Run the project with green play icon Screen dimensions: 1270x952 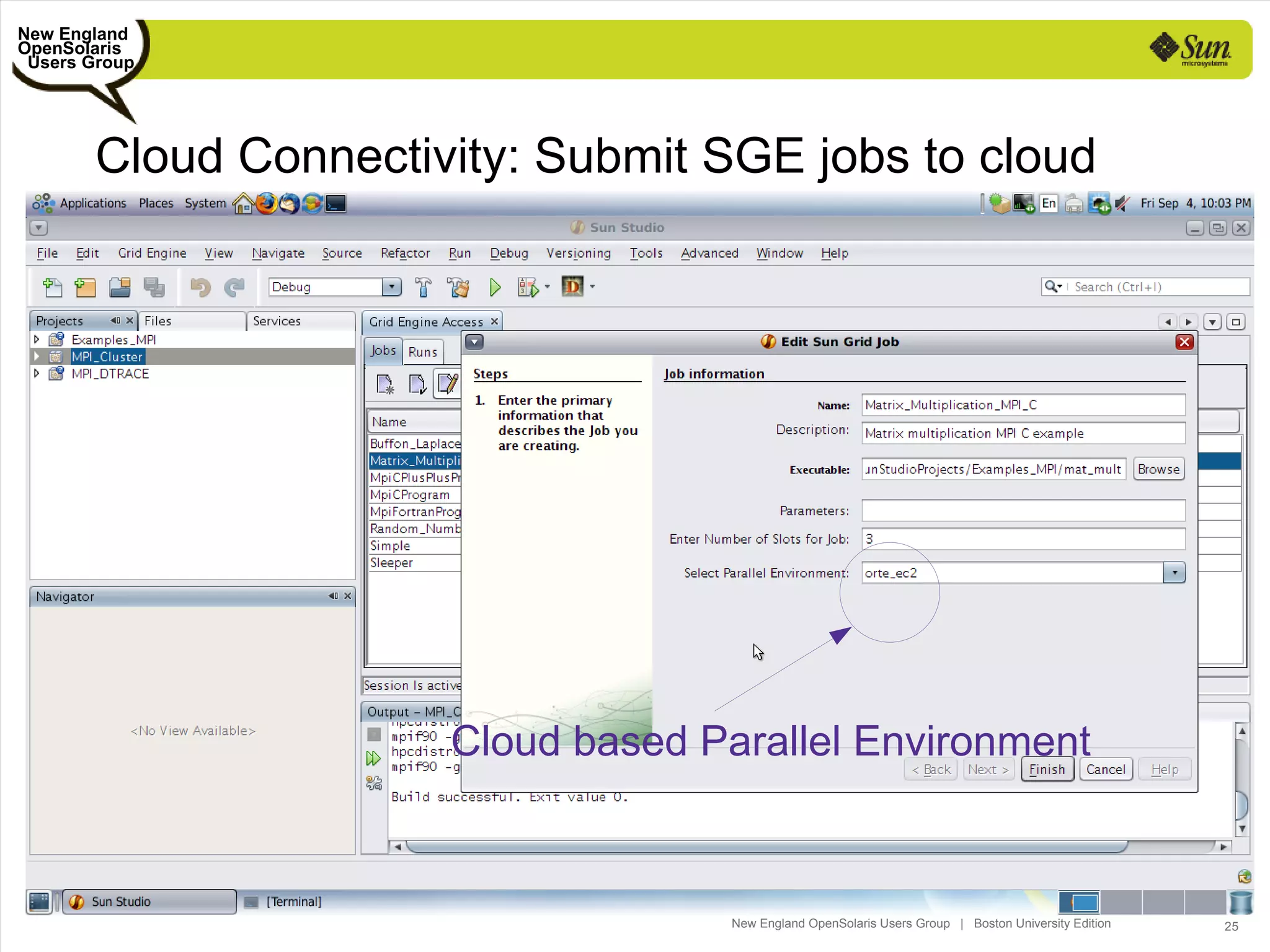[495, 287]
